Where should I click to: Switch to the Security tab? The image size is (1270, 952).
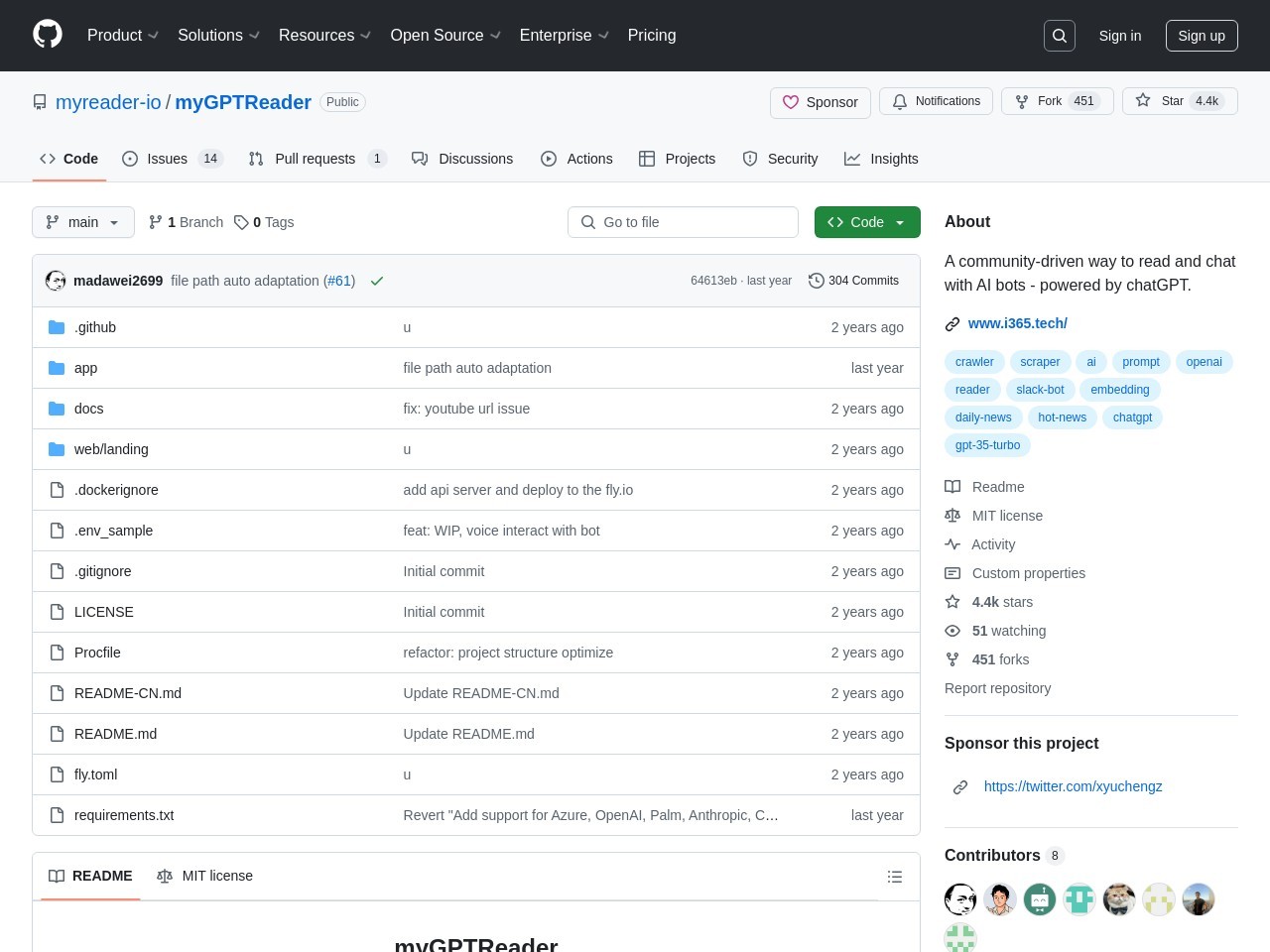point(781,159)
